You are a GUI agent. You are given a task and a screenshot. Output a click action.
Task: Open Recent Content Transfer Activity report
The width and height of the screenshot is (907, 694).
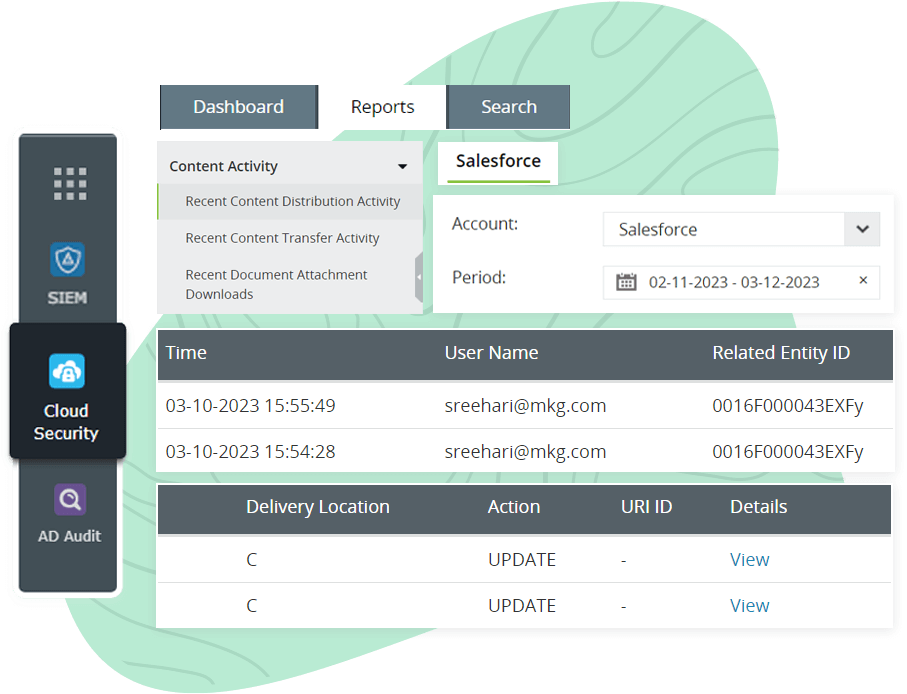(x=283, y=238)
